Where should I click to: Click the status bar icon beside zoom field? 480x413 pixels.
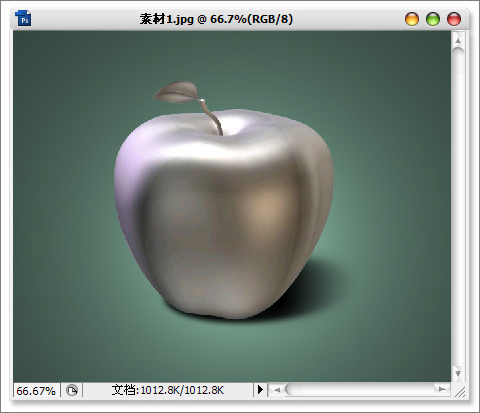pyautogui.click(x=72, y=390)
